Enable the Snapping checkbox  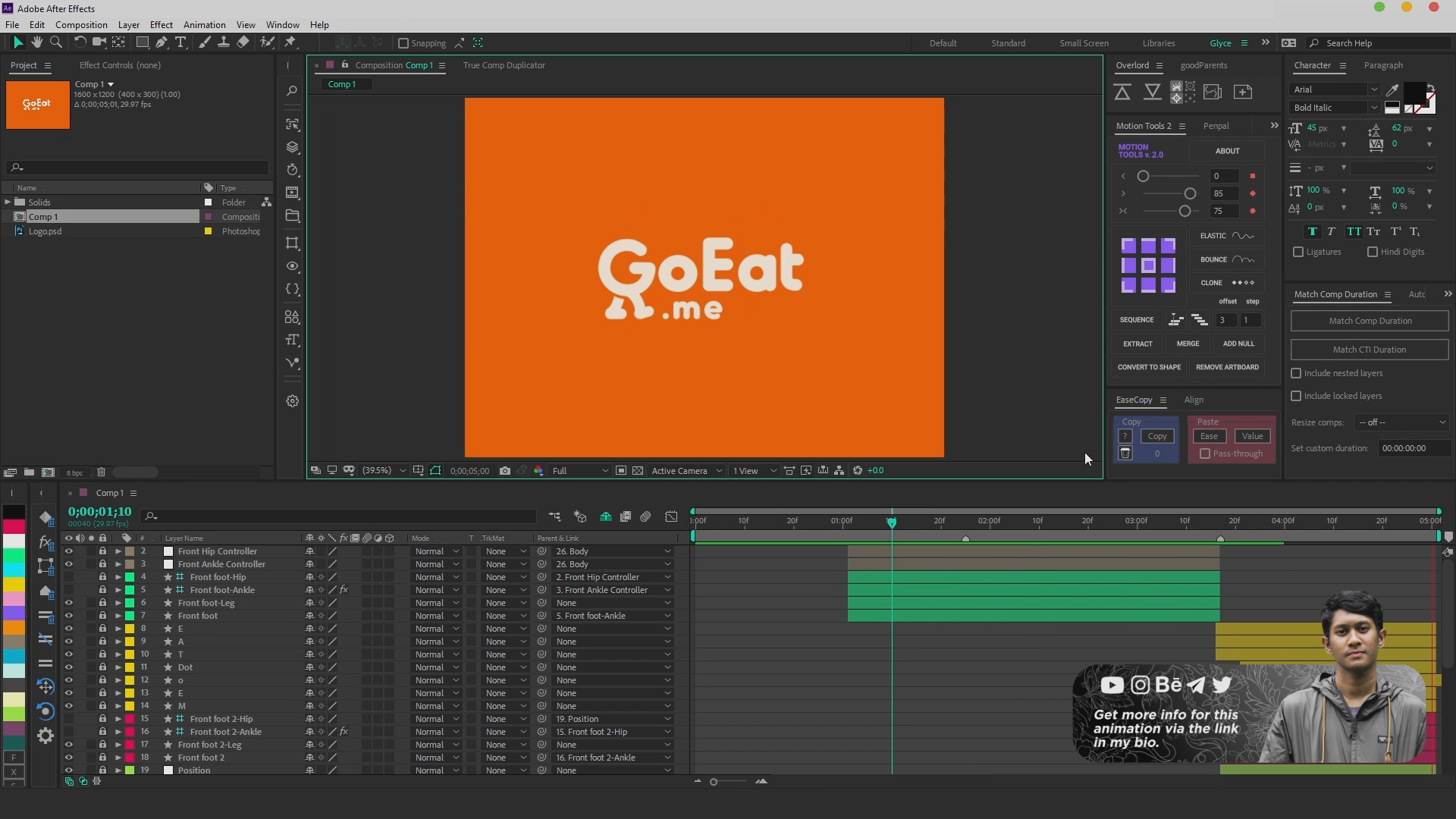[x=403, y=43]
